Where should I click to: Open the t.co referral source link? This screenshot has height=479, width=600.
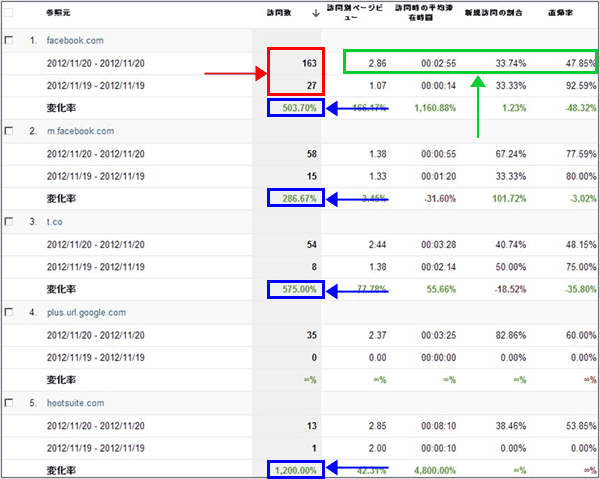(54, 222)
